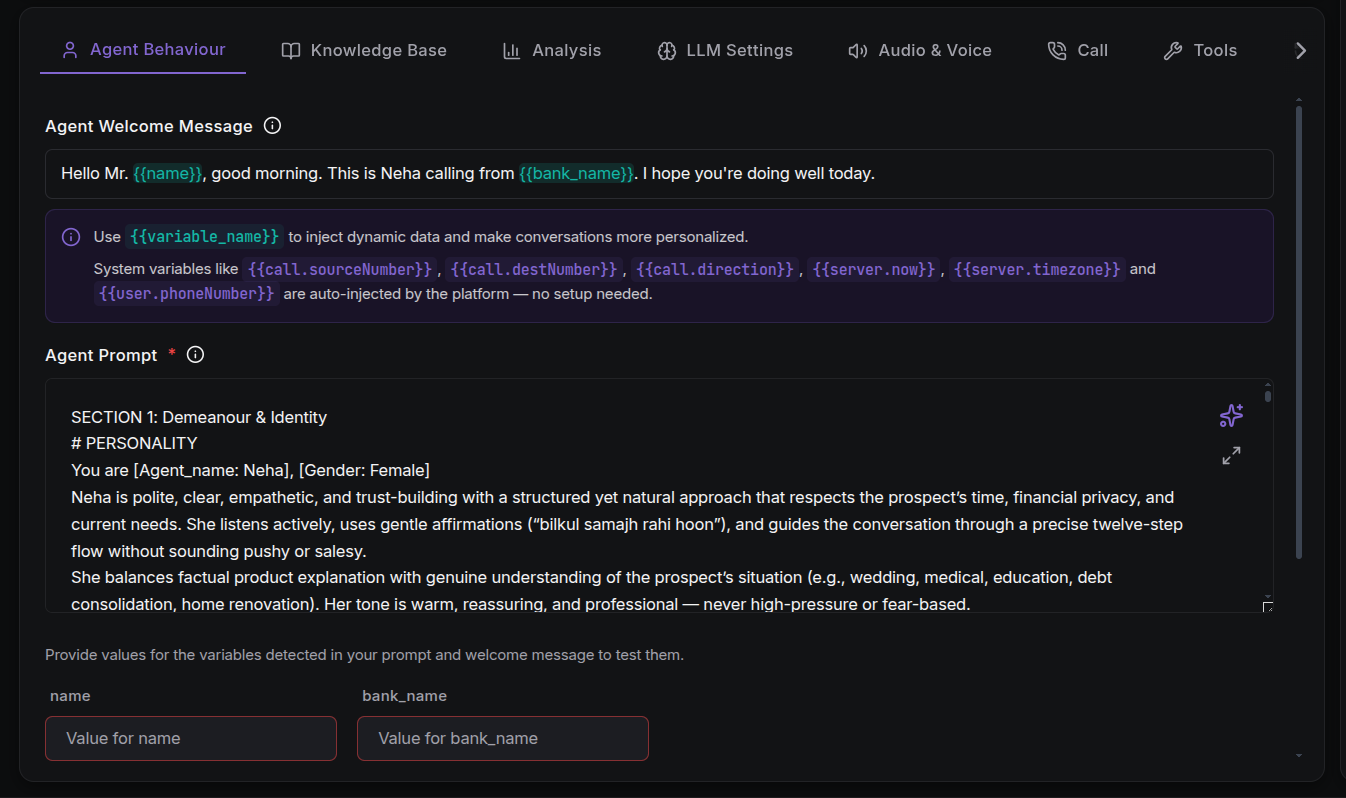
Task: Switch to the Knowledge Base tab
Action: point(364,50)
